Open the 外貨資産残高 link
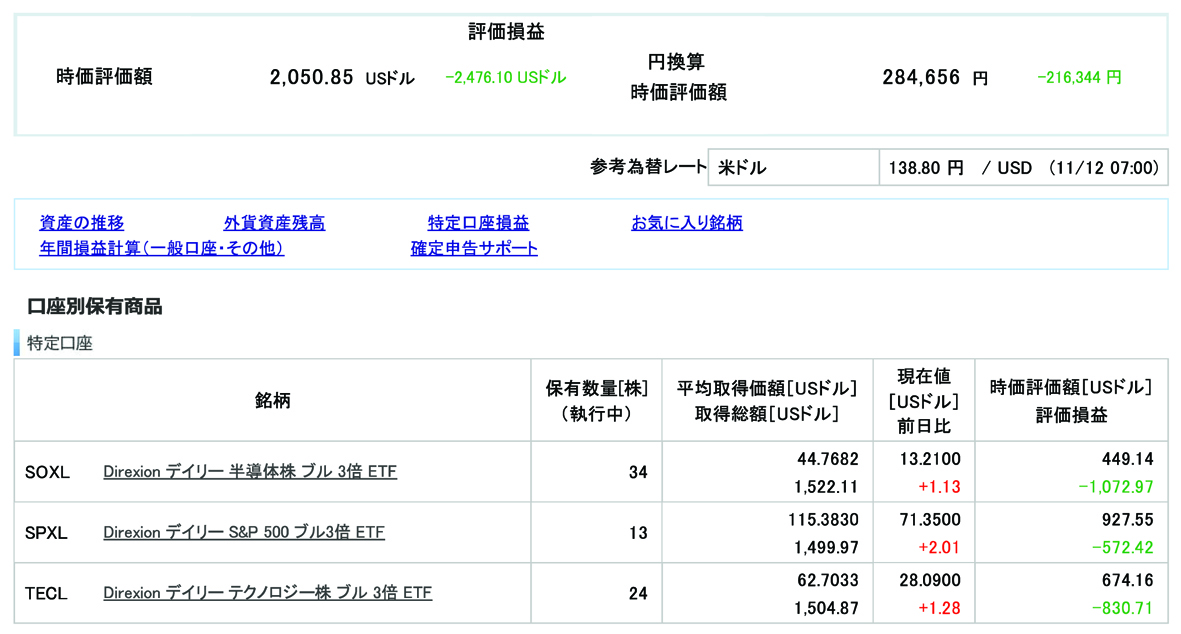 (x=274, y=223)
